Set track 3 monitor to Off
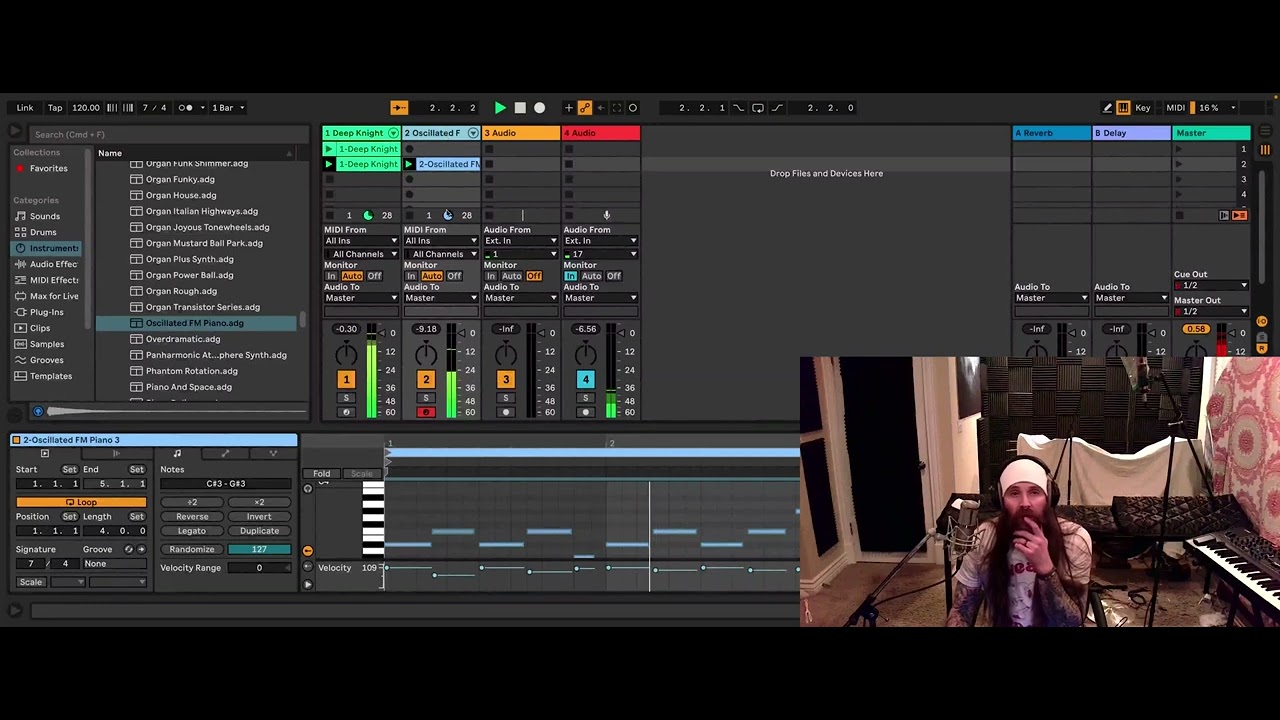Screen dimensions: 1280x720 pos(534,276)
